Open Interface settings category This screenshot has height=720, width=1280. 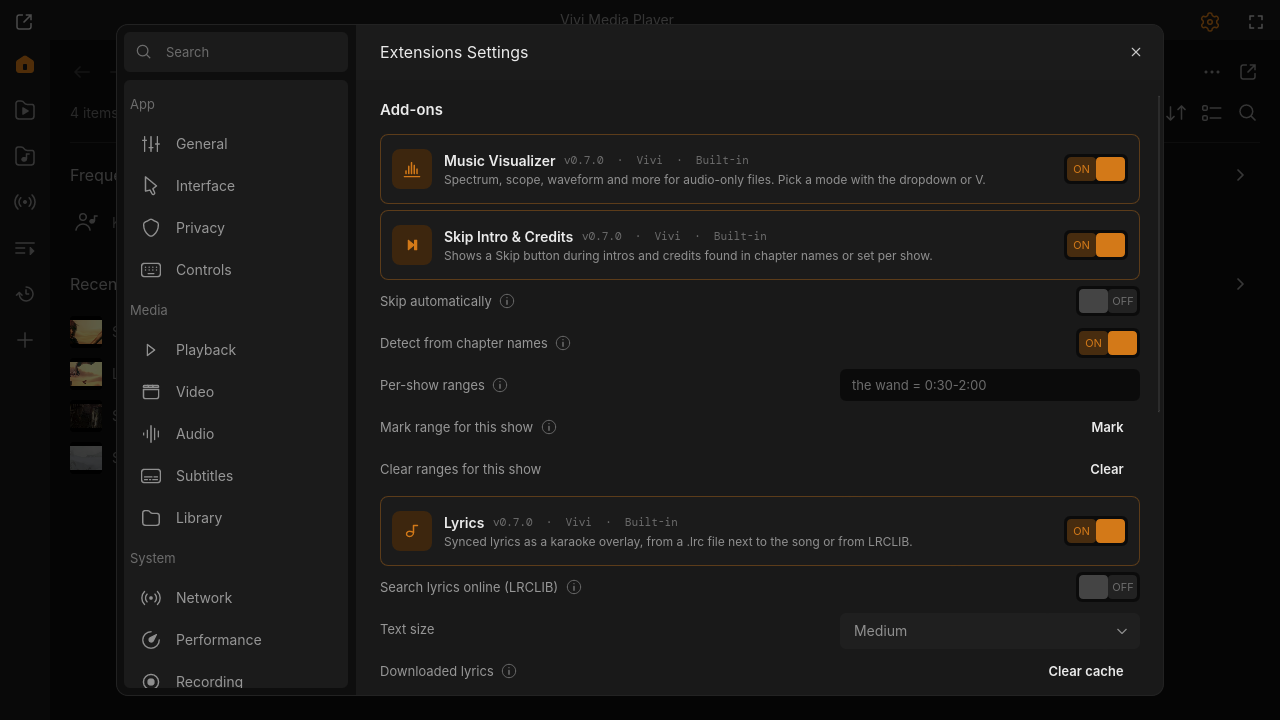coord(236,186)
